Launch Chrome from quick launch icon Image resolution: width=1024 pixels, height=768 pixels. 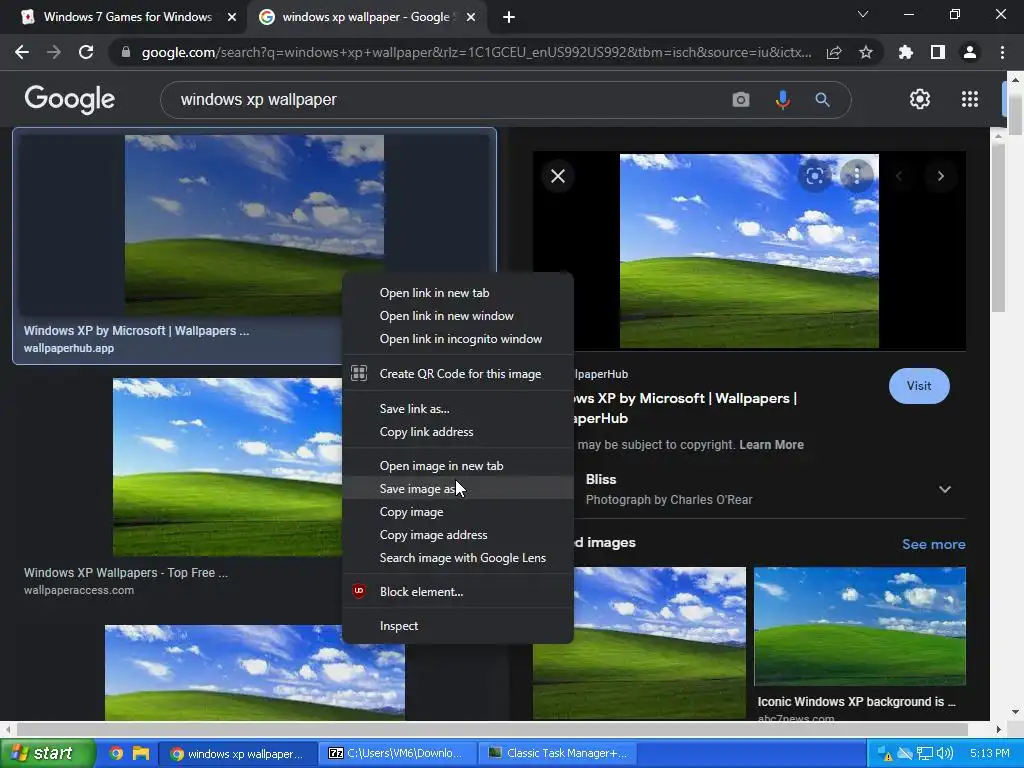click(x=116, y=753)
